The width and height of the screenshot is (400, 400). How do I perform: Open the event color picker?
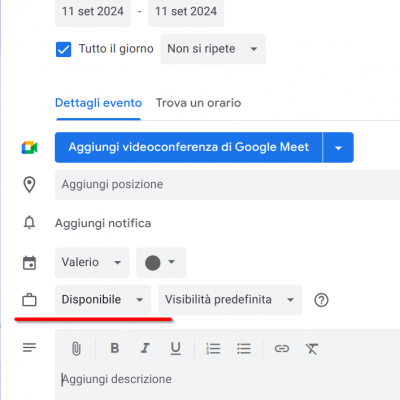[161, 262]
